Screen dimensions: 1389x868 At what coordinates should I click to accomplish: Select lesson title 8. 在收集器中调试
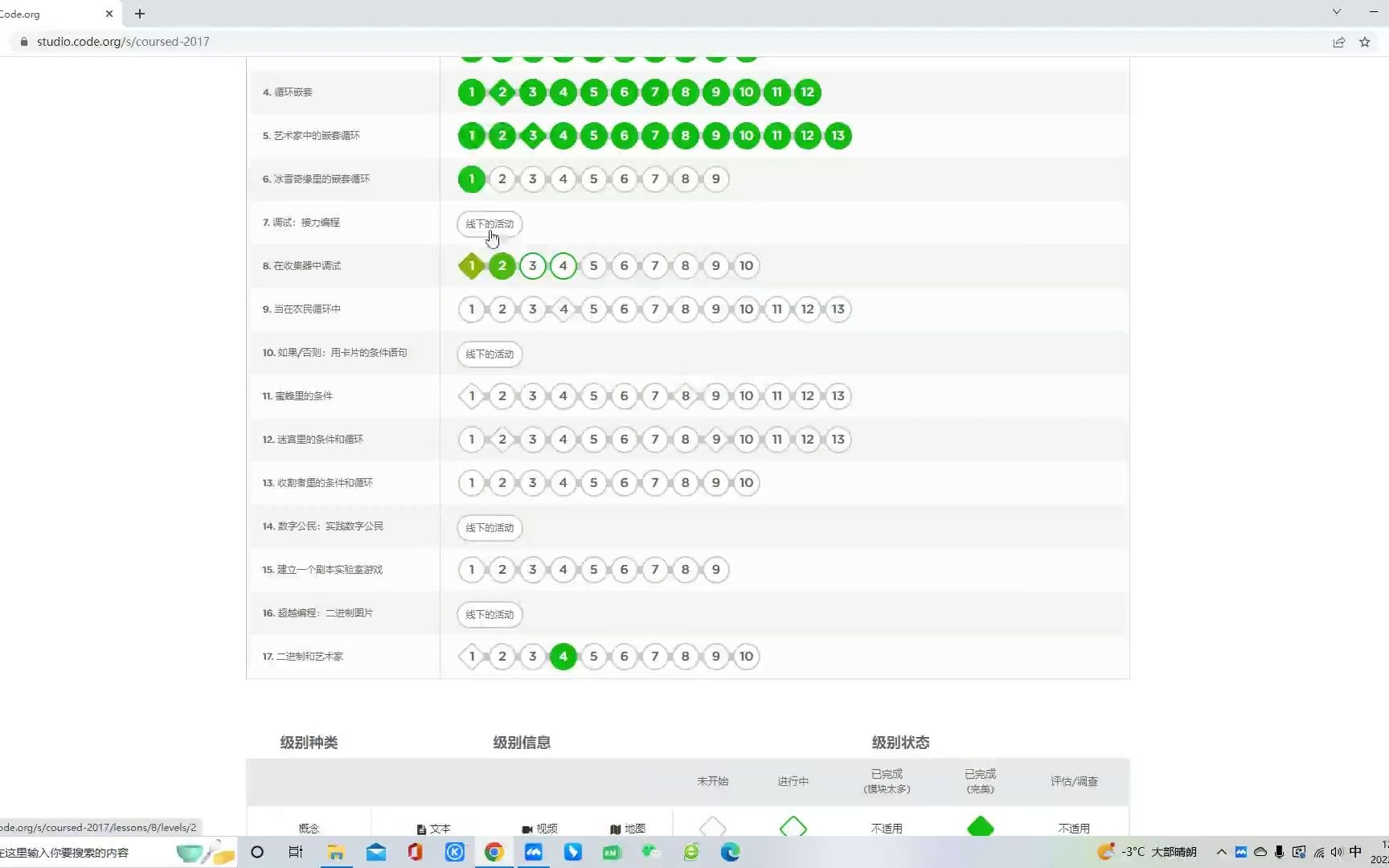(x=301, y=266)
